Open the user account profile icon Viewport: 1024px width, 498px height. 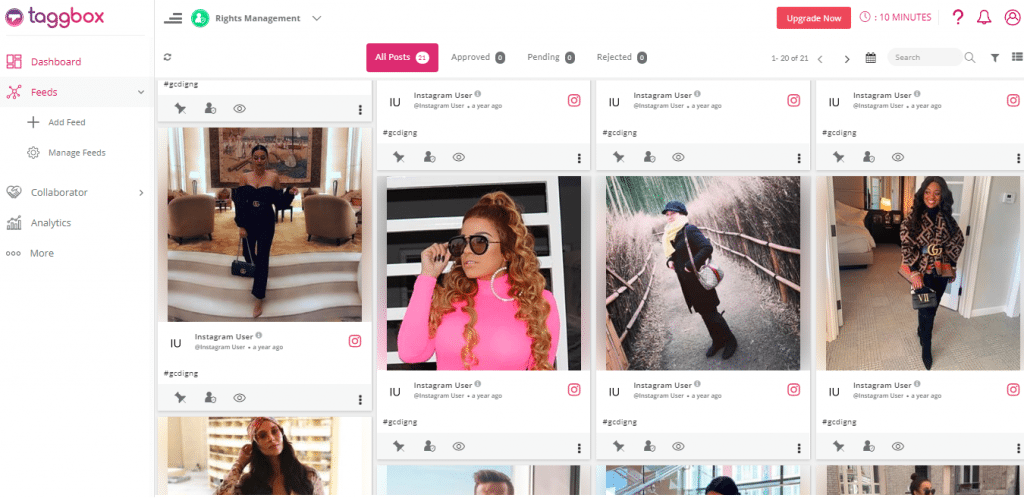[x=1011, y=18]
